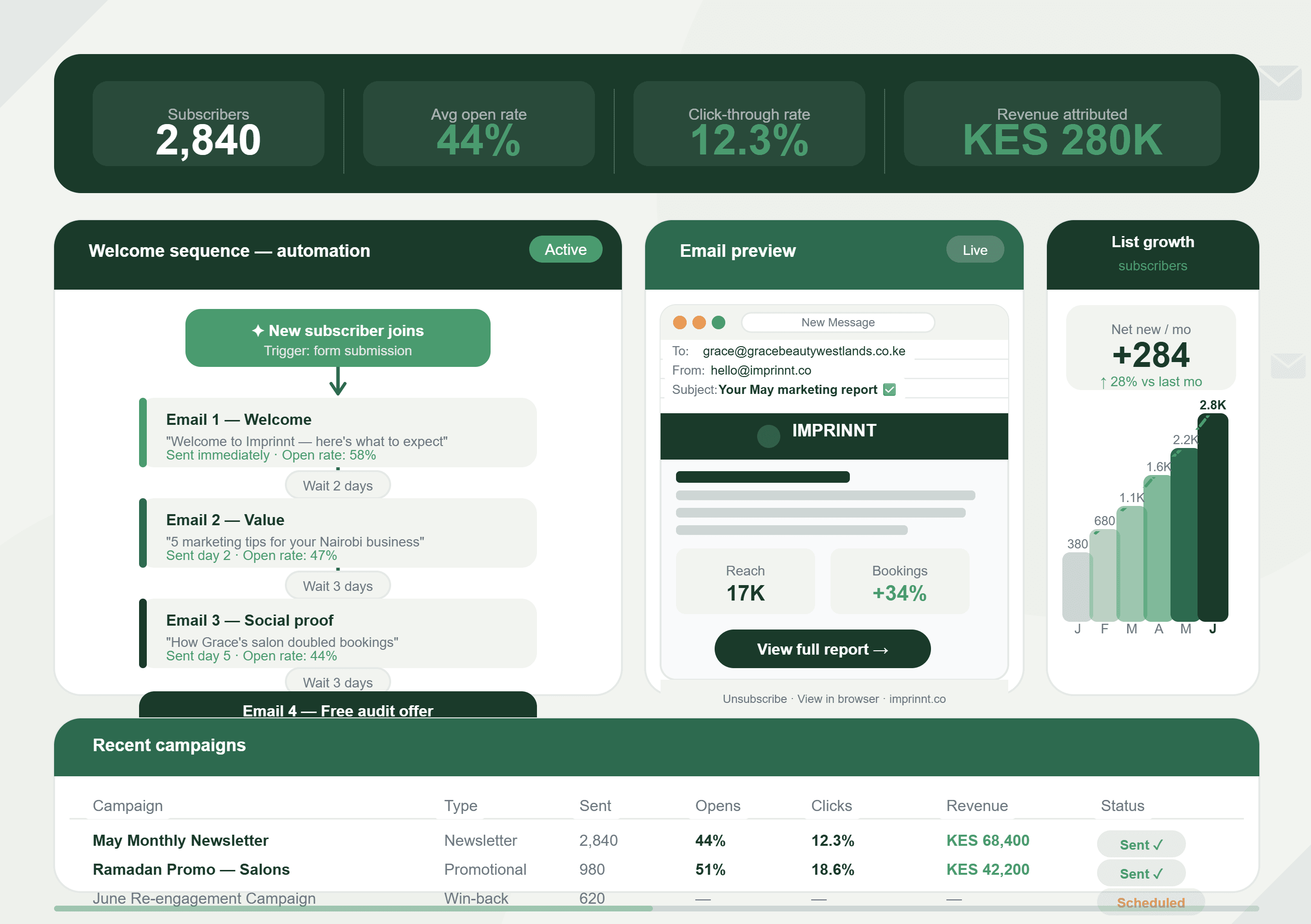Click the View in browser link

(x=838, y=699)
